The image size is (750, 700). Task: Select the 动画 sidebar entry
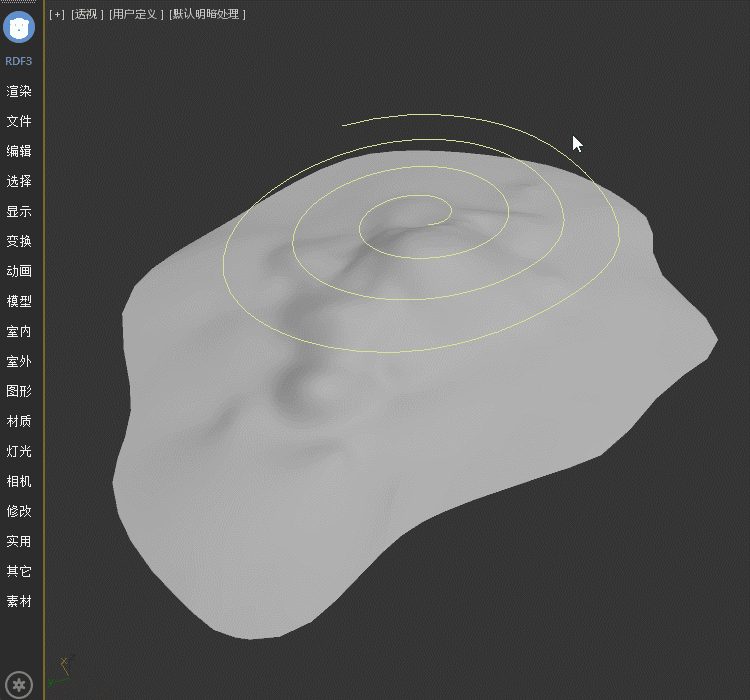click(19, 271)
